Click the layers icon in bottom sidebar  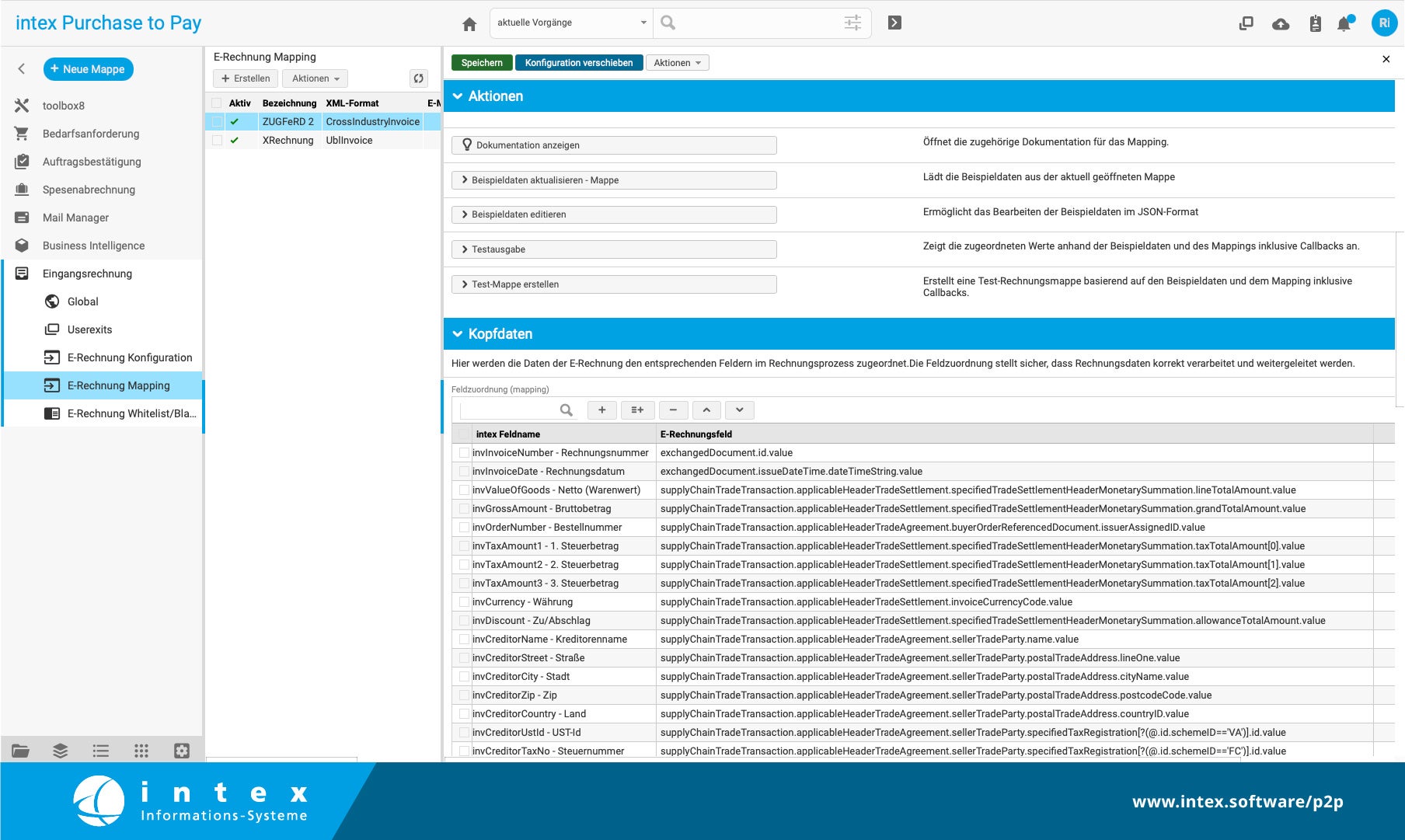coord(60,751)
